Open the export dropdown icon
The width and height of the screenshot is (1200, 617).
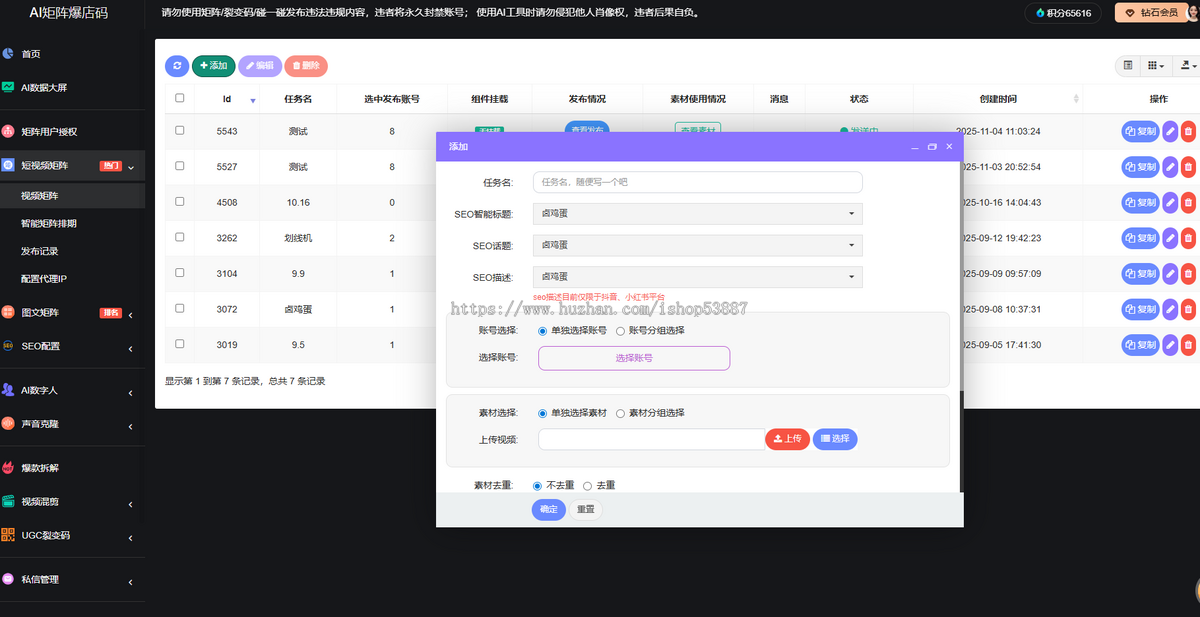[x=1187, y=65]
